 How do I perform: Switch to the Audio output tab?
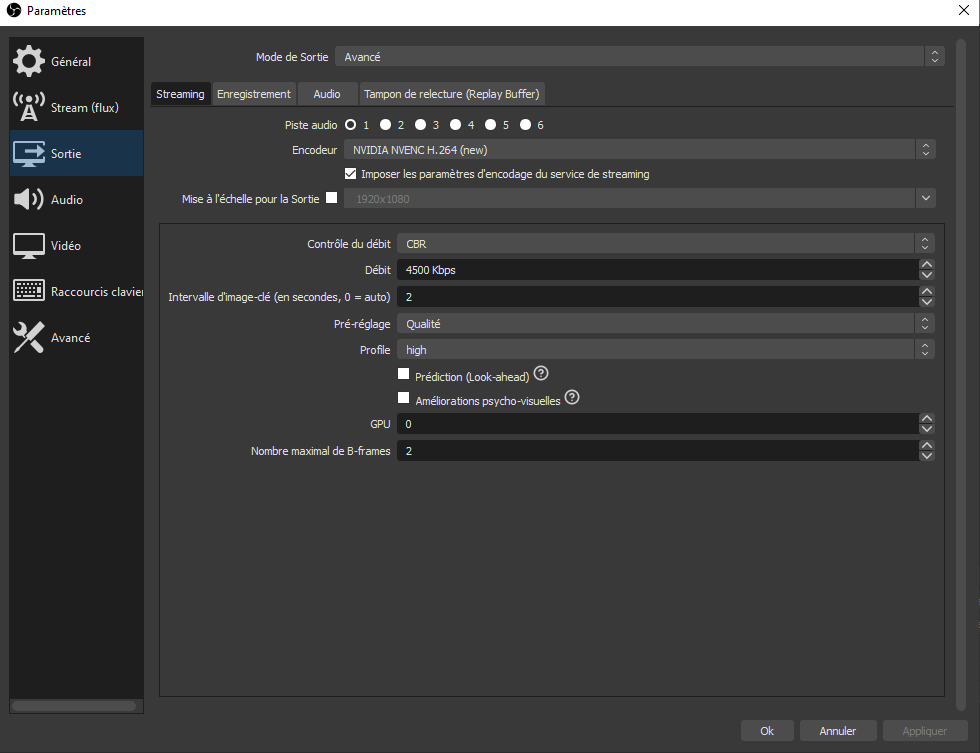tap(327, 94)
